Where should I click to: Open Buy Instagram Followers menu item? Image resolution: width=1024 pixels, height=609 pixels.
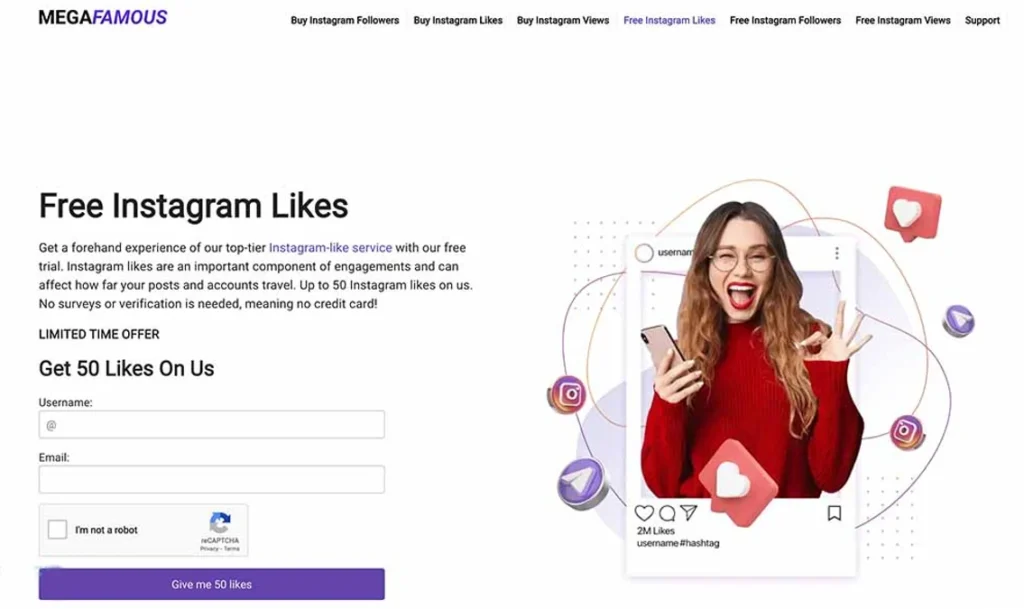[345, 20]
